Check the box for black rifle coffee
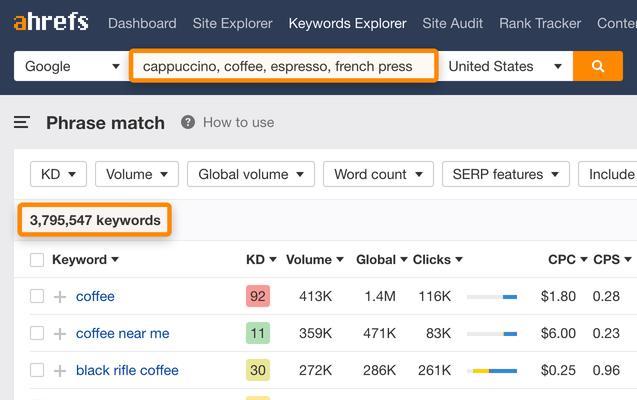 tap(37, 370)
